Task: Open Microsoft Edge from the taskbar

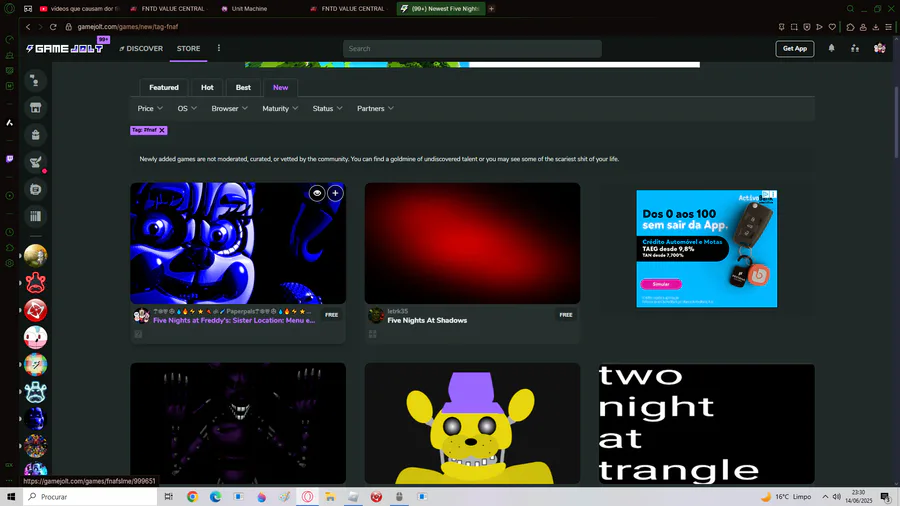Action: tap(215, 496)
